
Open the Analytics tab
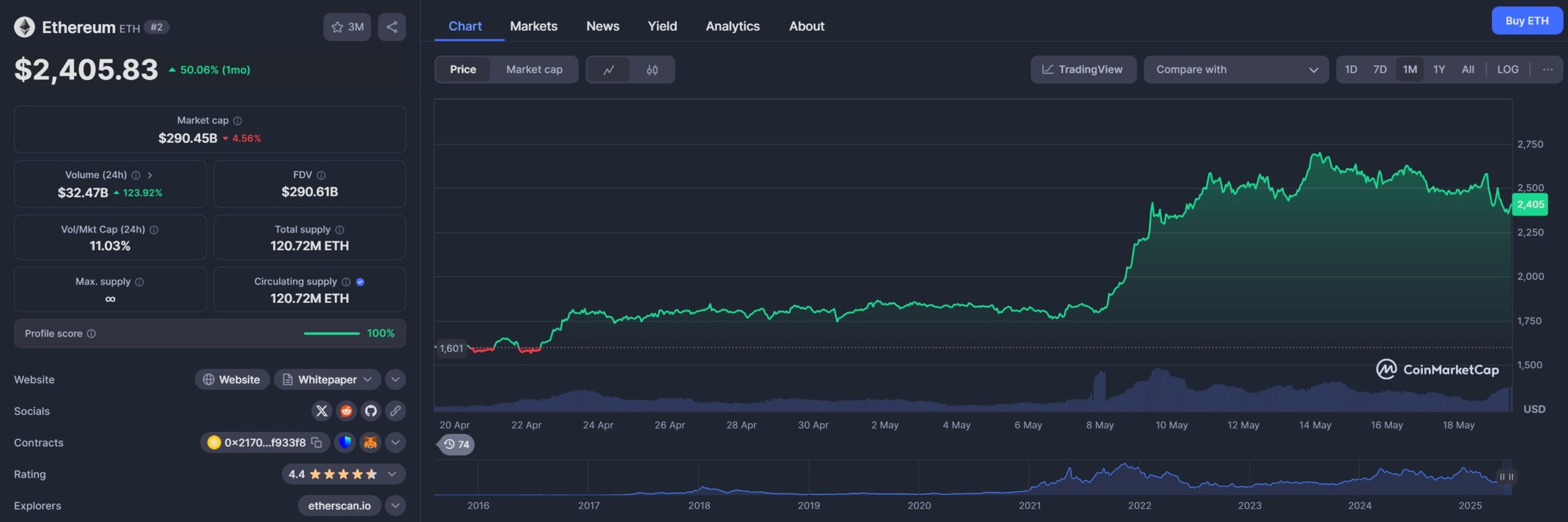pos(733,26)
